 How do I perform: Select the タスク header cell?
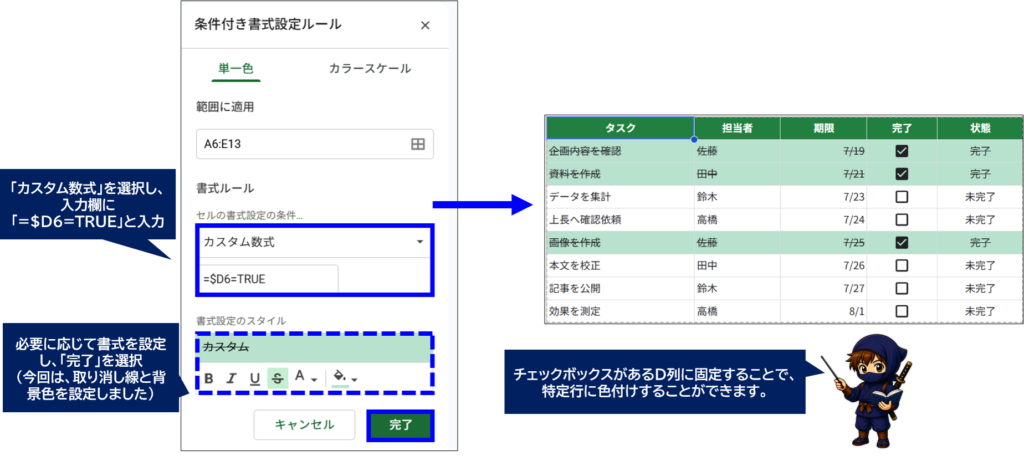point(620,129)
